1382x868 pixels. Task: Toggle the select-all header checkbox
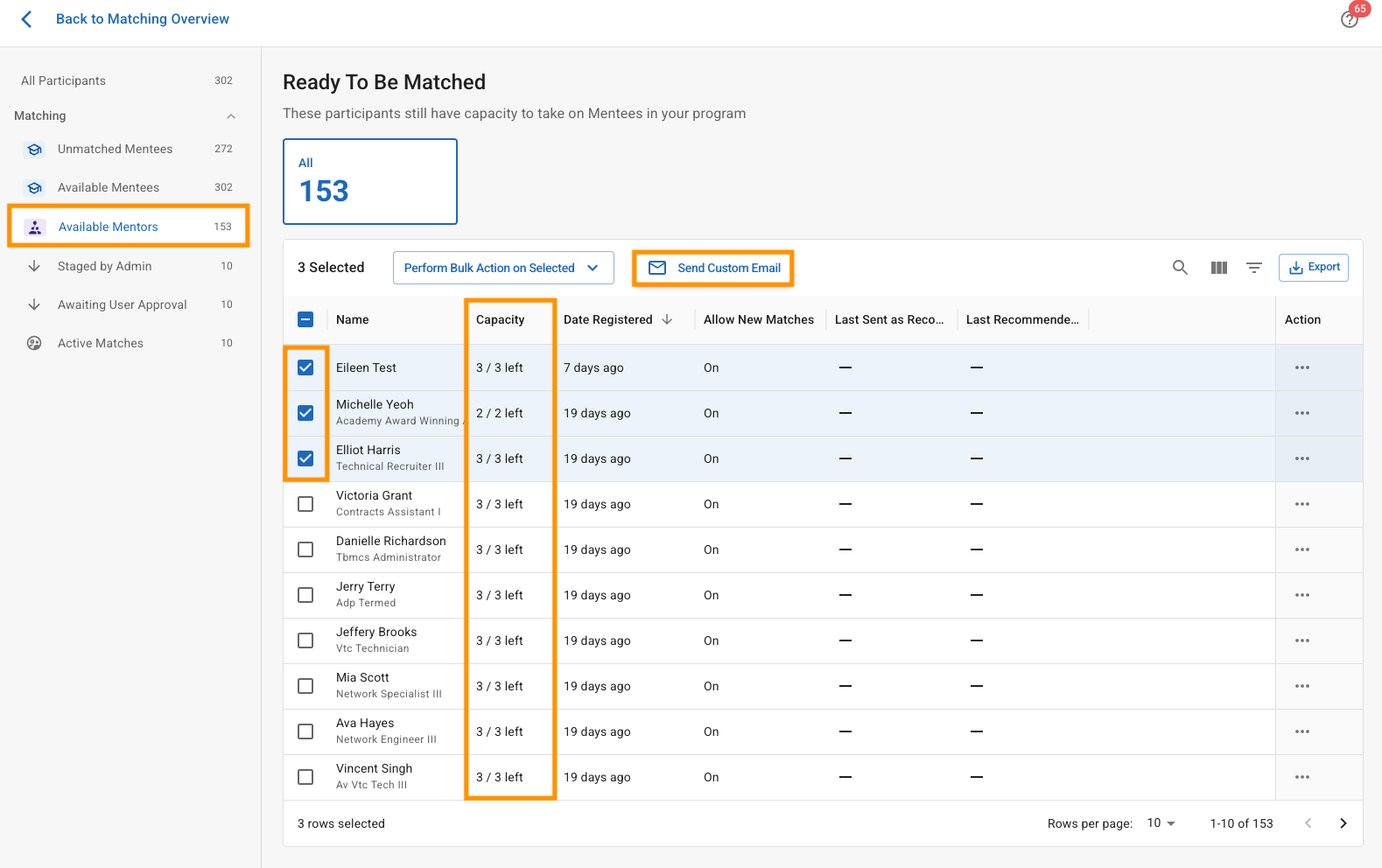tap(305, 319)
